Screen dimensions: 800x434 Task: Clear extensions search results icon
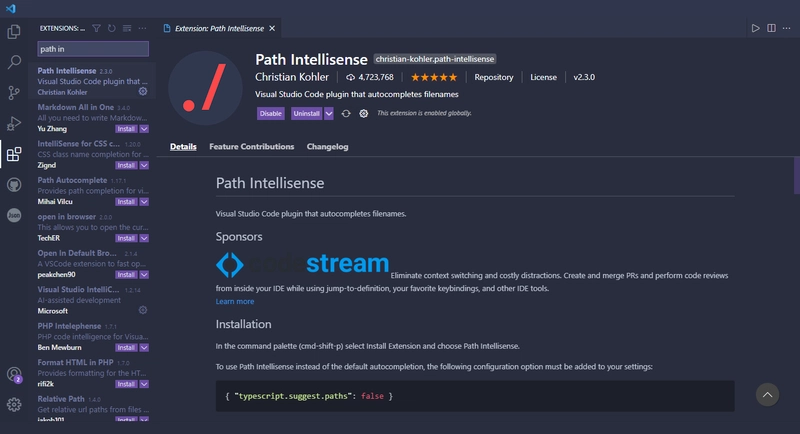127,28
